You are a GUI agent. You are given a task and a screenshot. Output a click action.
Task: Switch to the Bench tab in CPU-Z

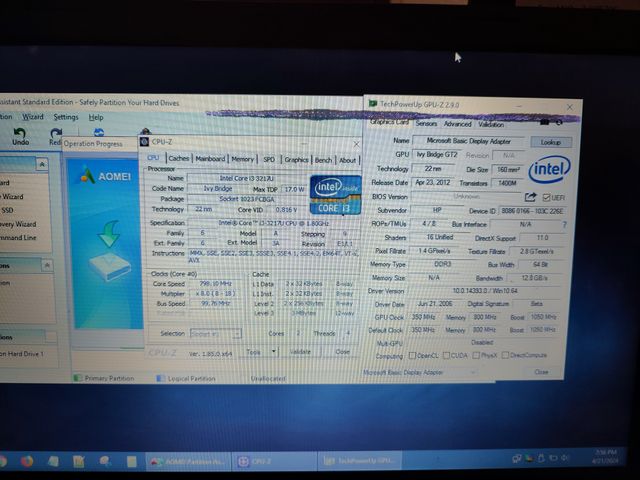click(323, 160)
